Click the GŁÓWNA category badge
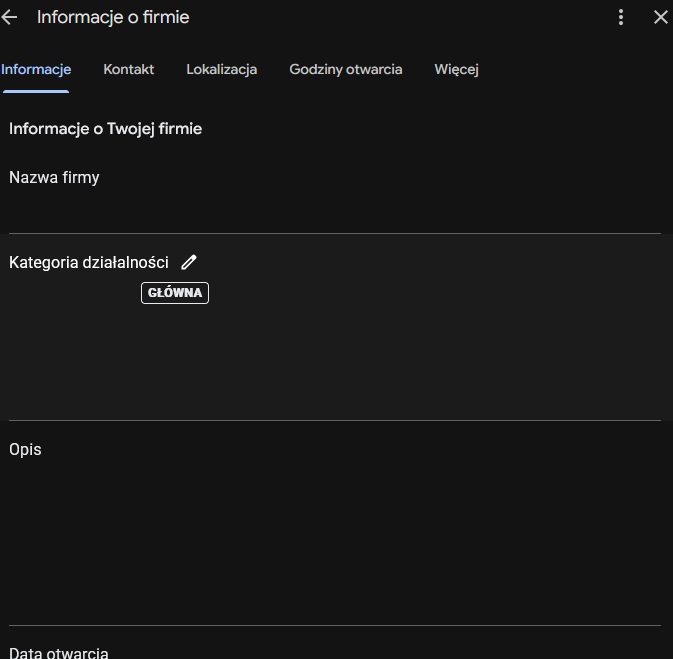The width and height of the screenshot is (673, 659). pyautogui.click(x=175, y=293)
